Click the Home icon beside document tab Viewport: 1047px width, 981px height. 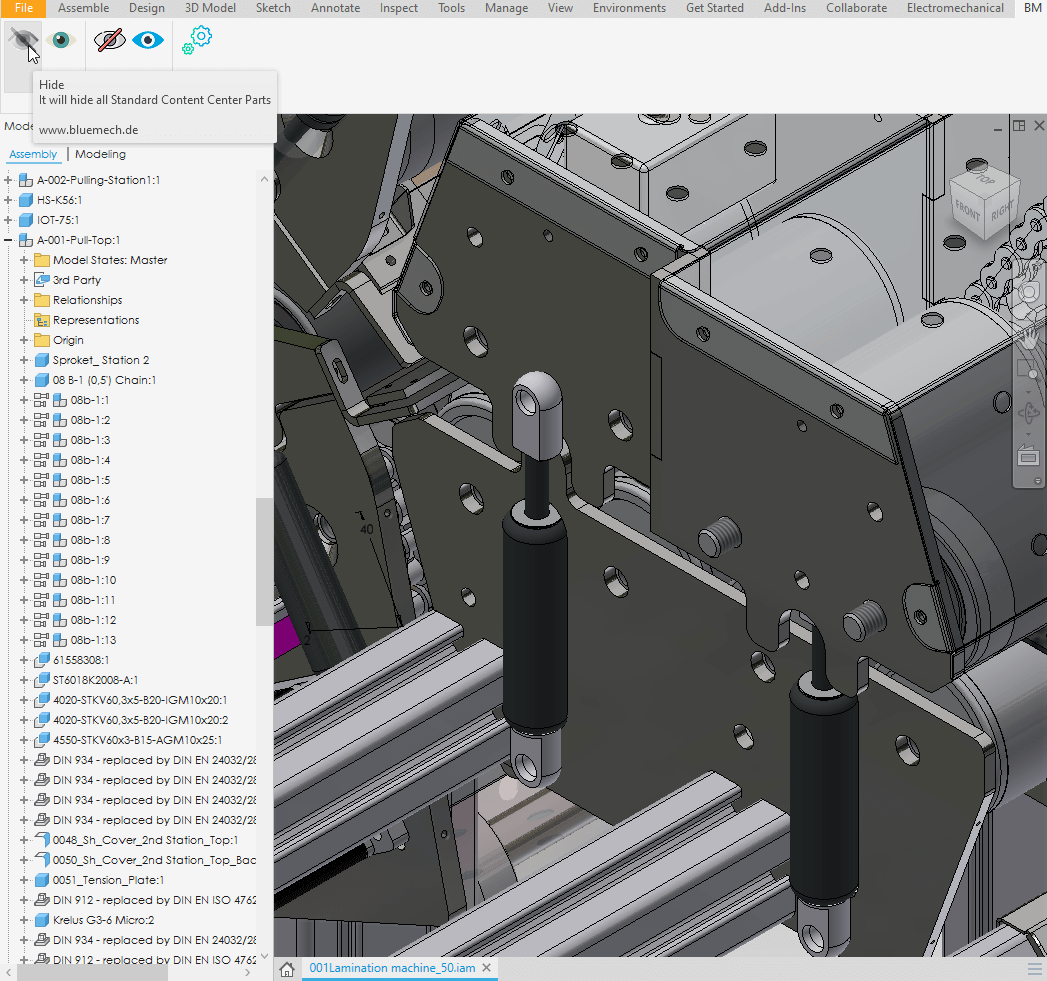tap(287, 969)
